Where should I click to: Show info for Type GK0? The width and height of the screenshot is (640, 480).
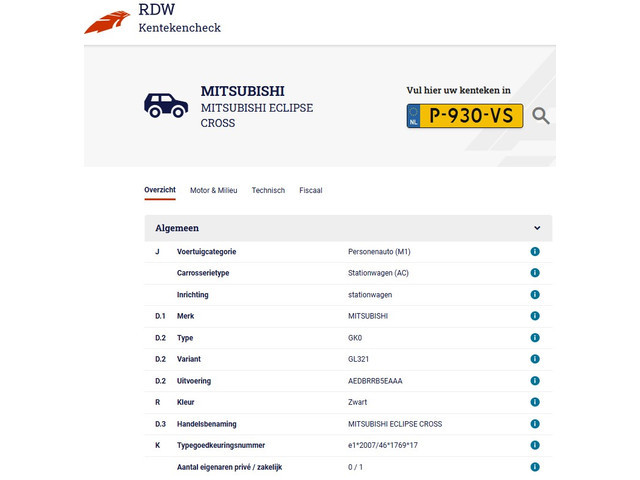click(535, 338)
